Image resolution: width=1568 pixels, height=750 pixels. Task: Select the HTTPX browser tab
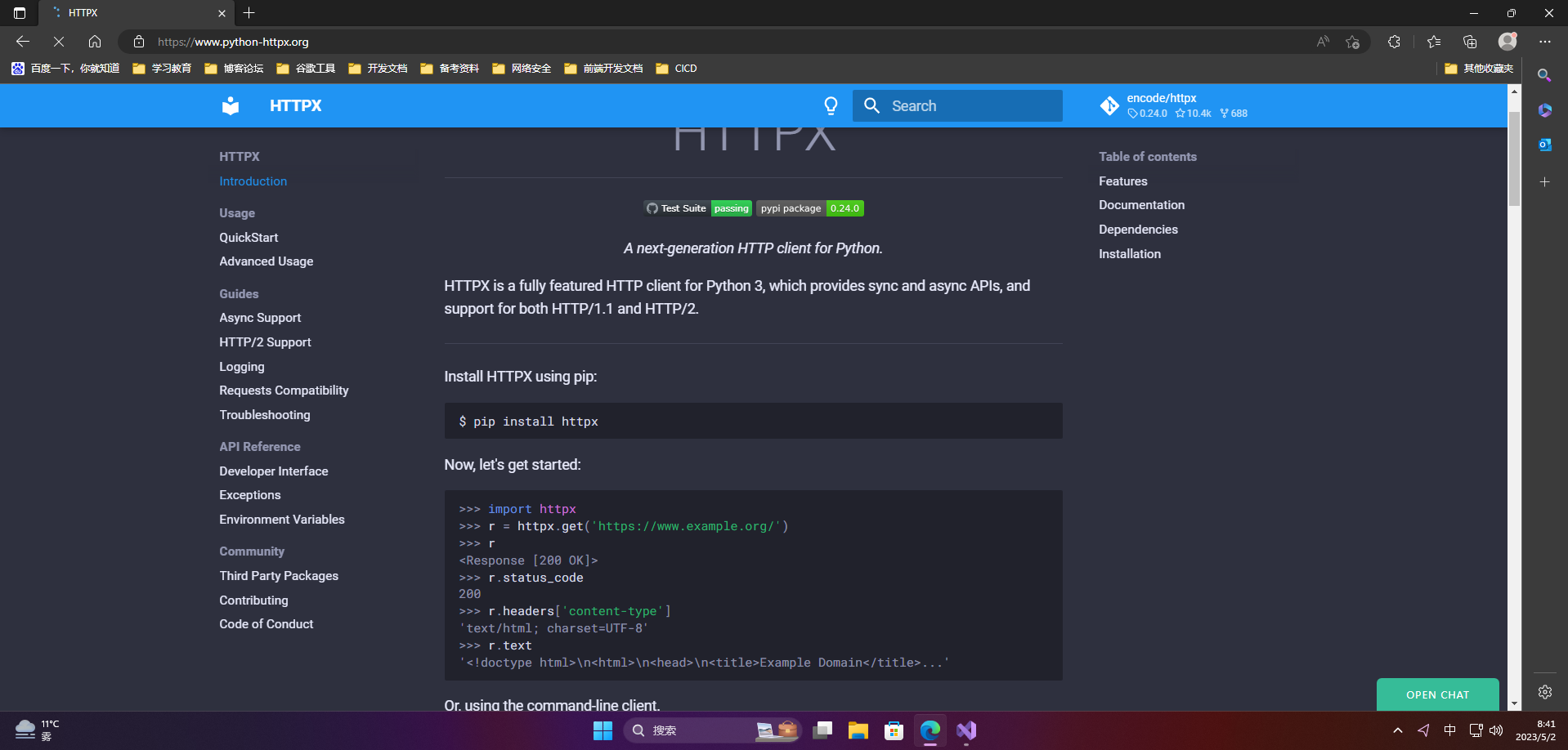pyautogui.click(x=135, y=13)
